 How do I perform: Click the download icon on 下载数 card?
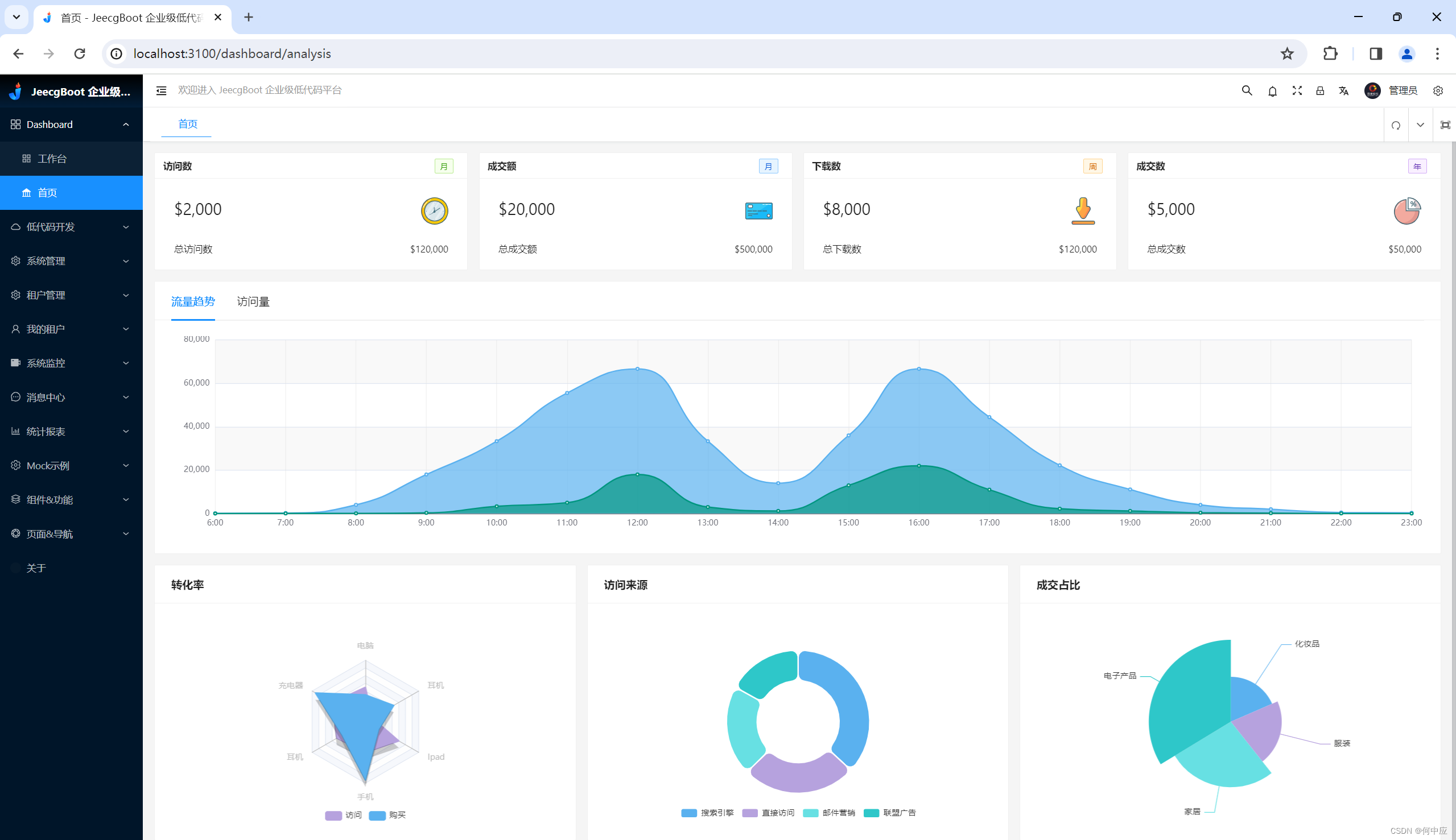coord(1083,210)
